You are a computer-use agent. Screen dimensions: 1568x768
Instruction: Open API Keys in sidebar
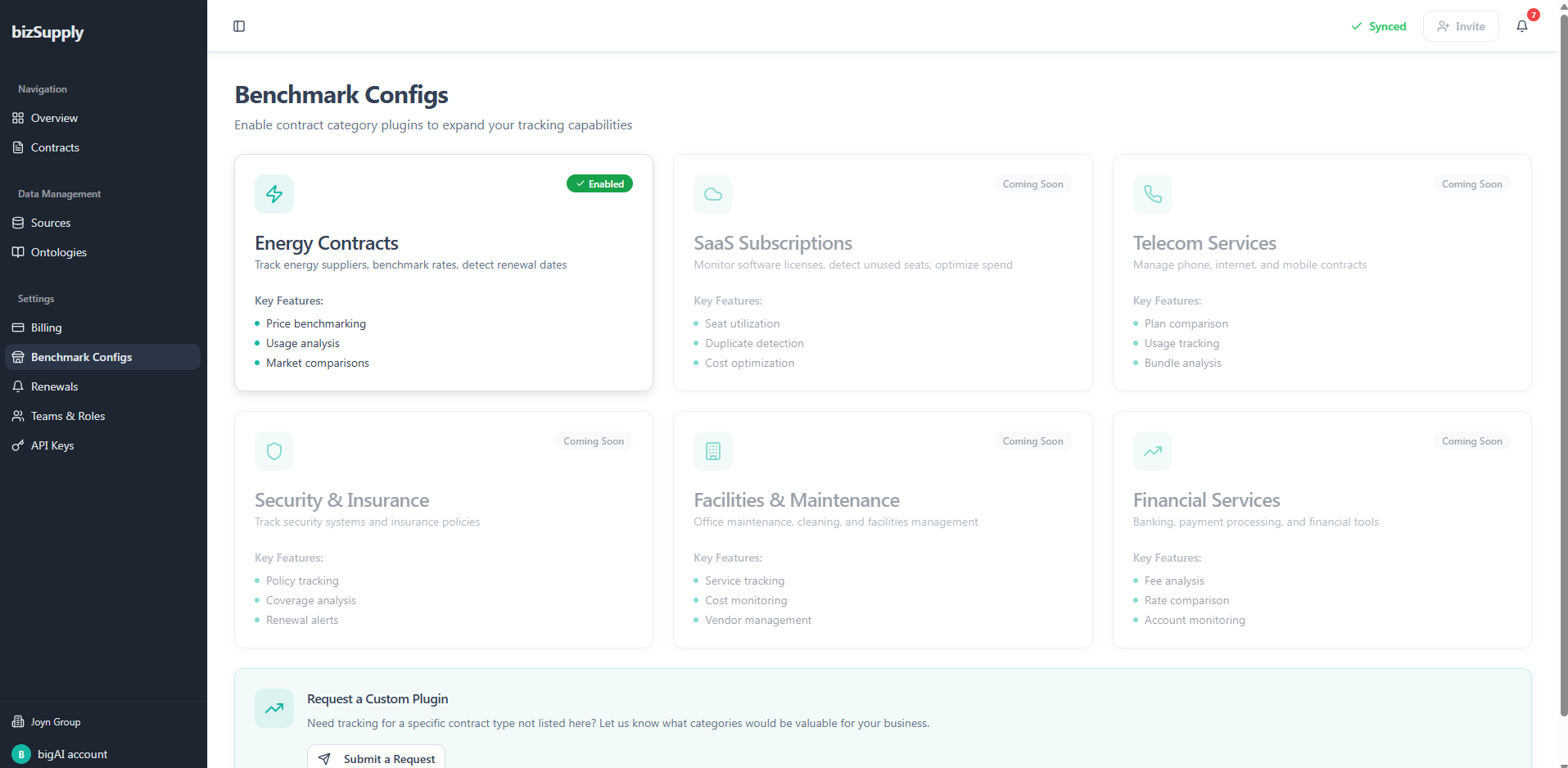point(52,445)
